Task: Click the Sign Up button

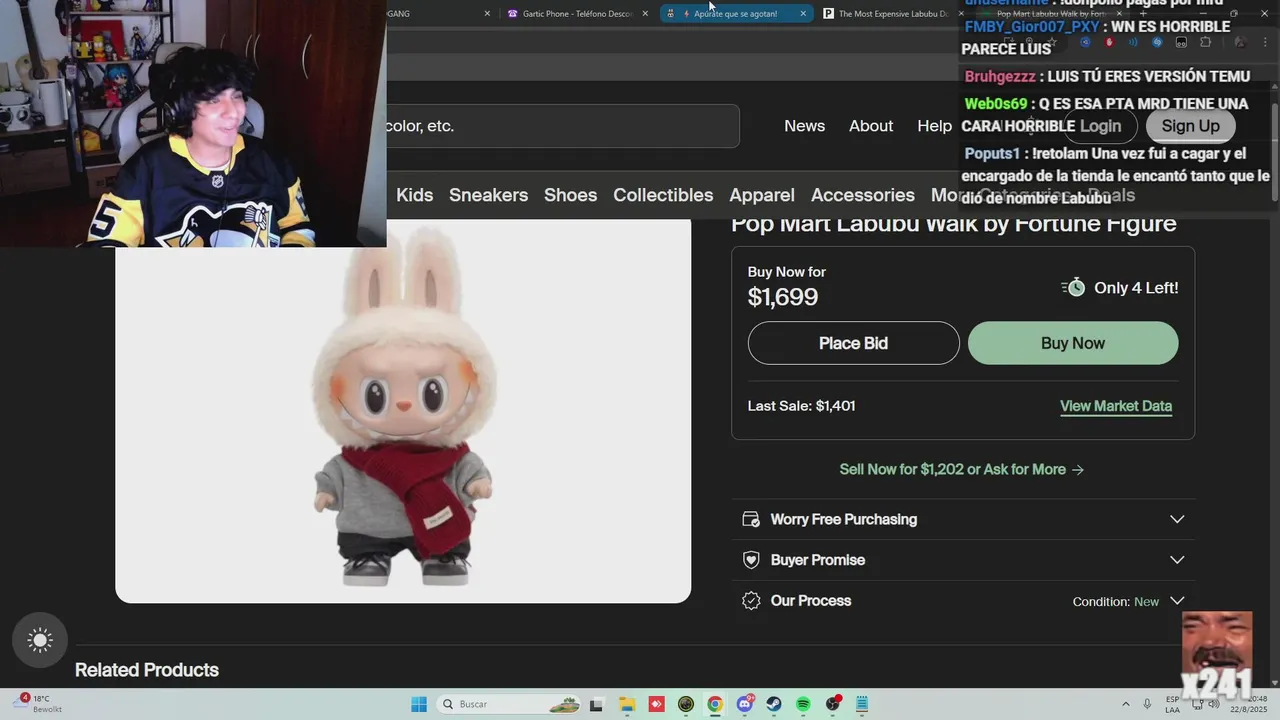Action: (x=1190, y=126)
